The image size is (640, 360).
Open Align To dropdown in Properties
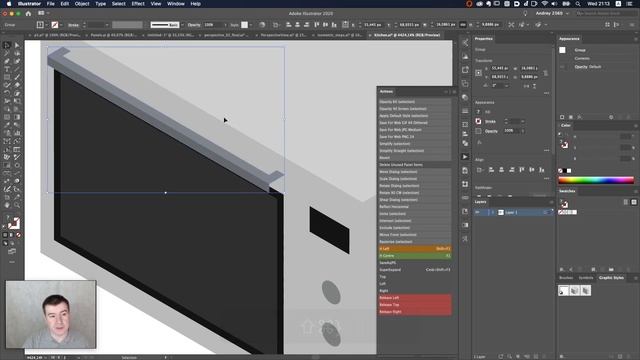click(480, 169)
